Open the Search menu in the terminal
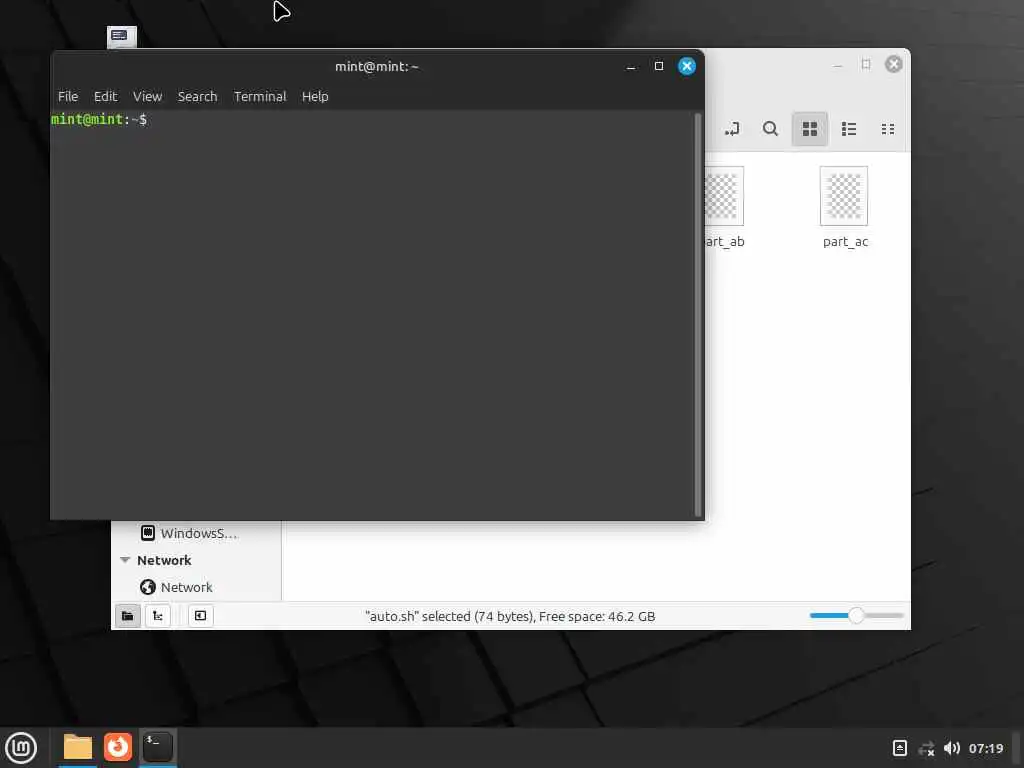 coord(197,97)
